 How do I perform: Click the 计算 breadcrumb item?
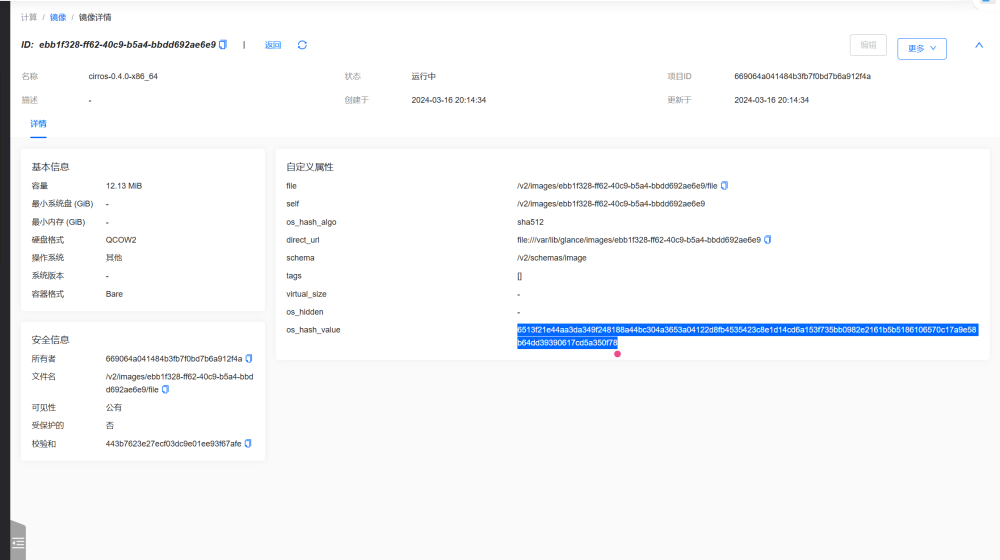pyautogui.click(x=30, y=17)
